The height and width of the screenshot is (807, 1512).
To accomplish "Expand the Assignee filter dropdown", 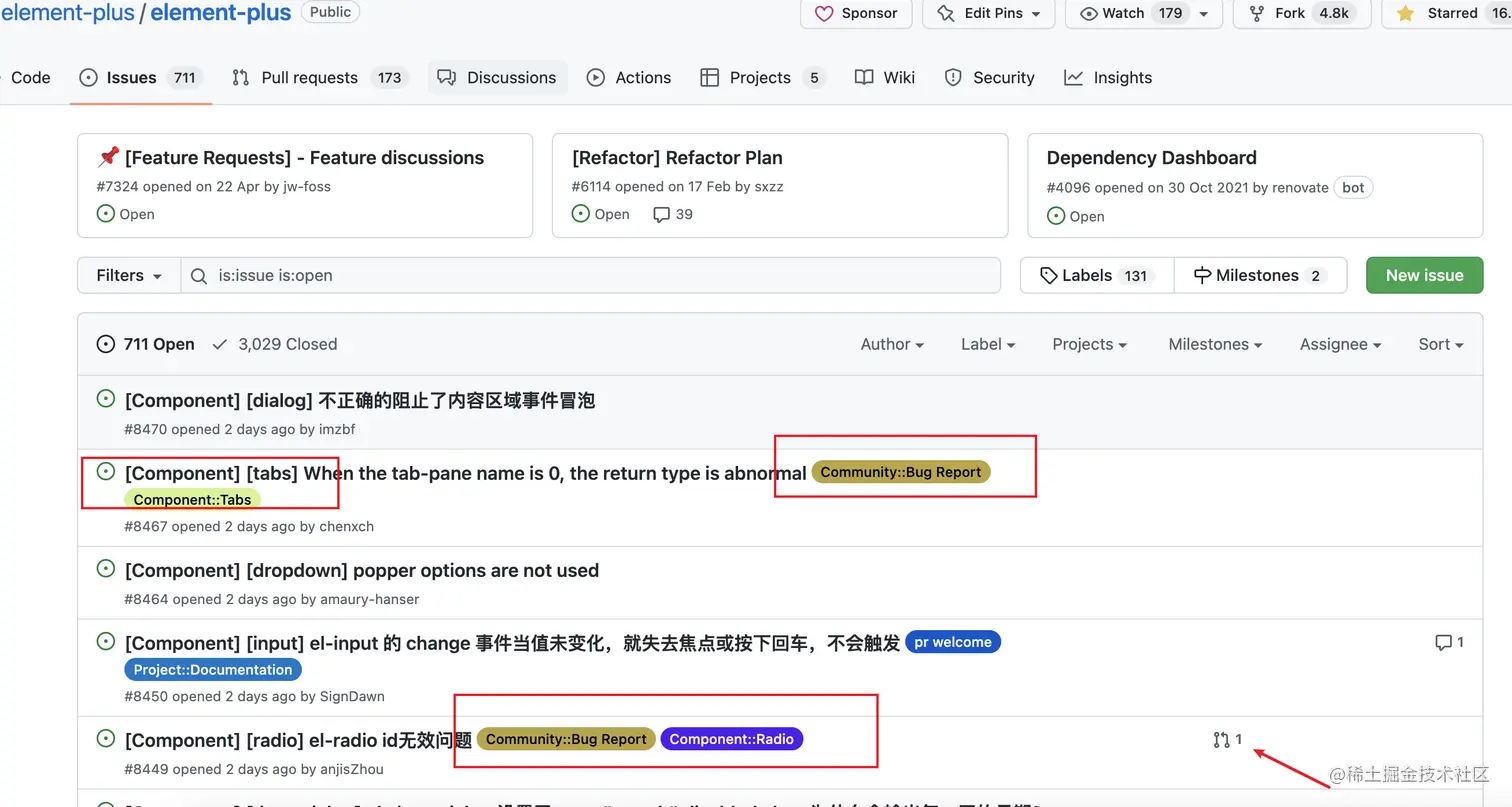I will [1340, 344].
